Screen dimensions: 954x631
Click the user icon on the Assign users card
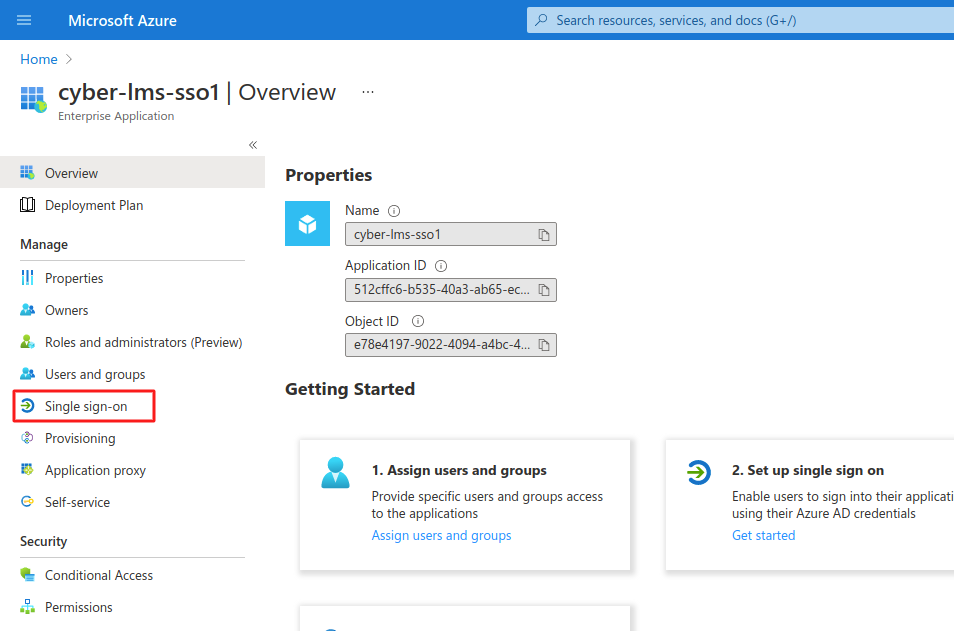pyautogui.click(x=335, y=473)
